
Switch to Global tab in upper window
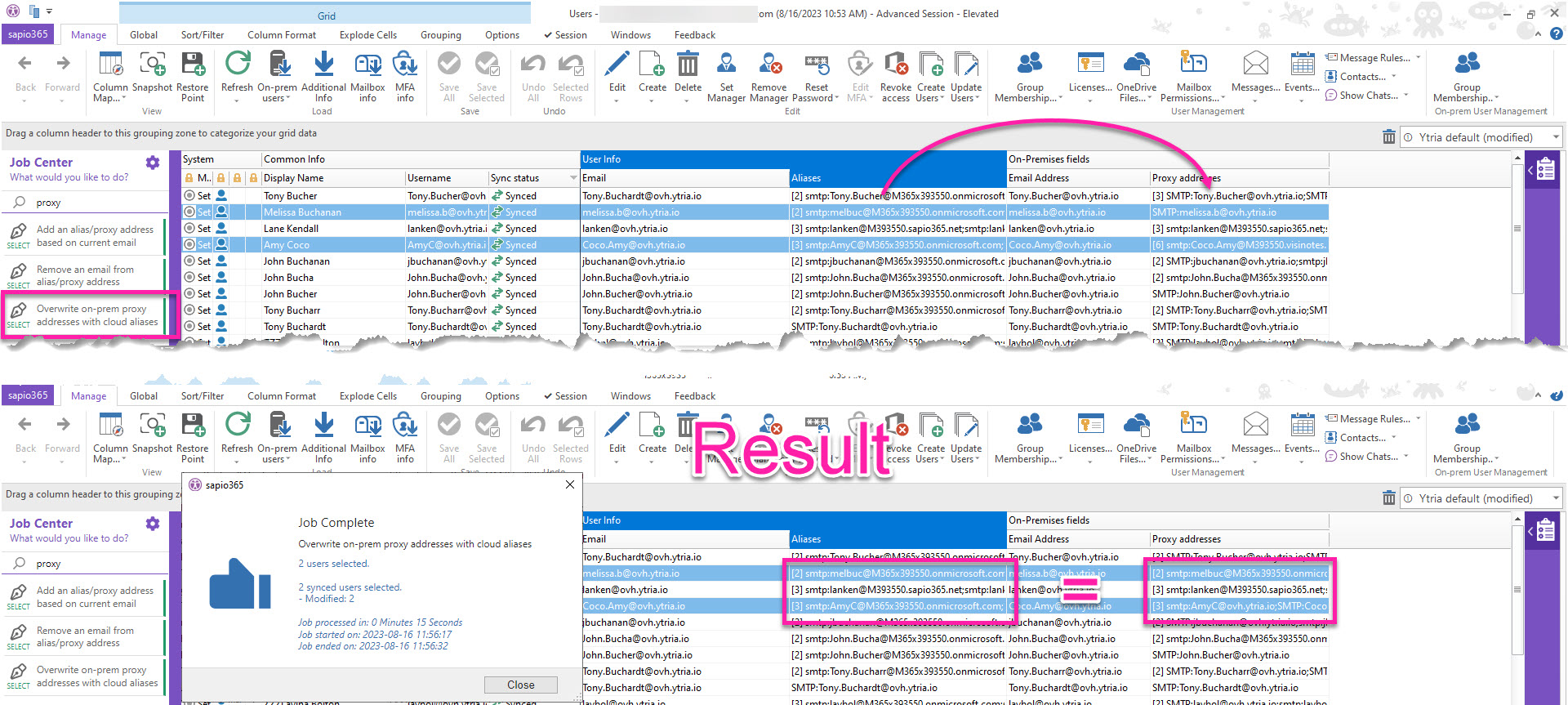click(144, 35)
